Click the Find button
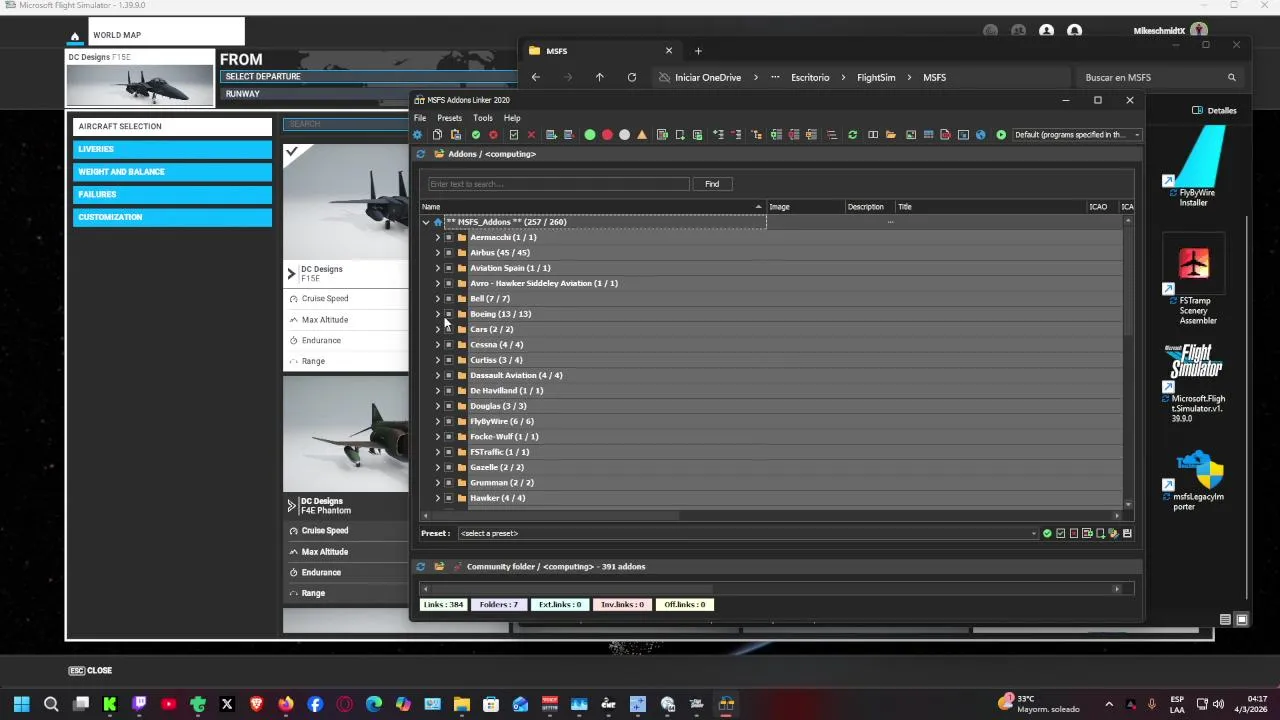Image resolution: width=1280 pixels, height=720 pixels. 712,184
